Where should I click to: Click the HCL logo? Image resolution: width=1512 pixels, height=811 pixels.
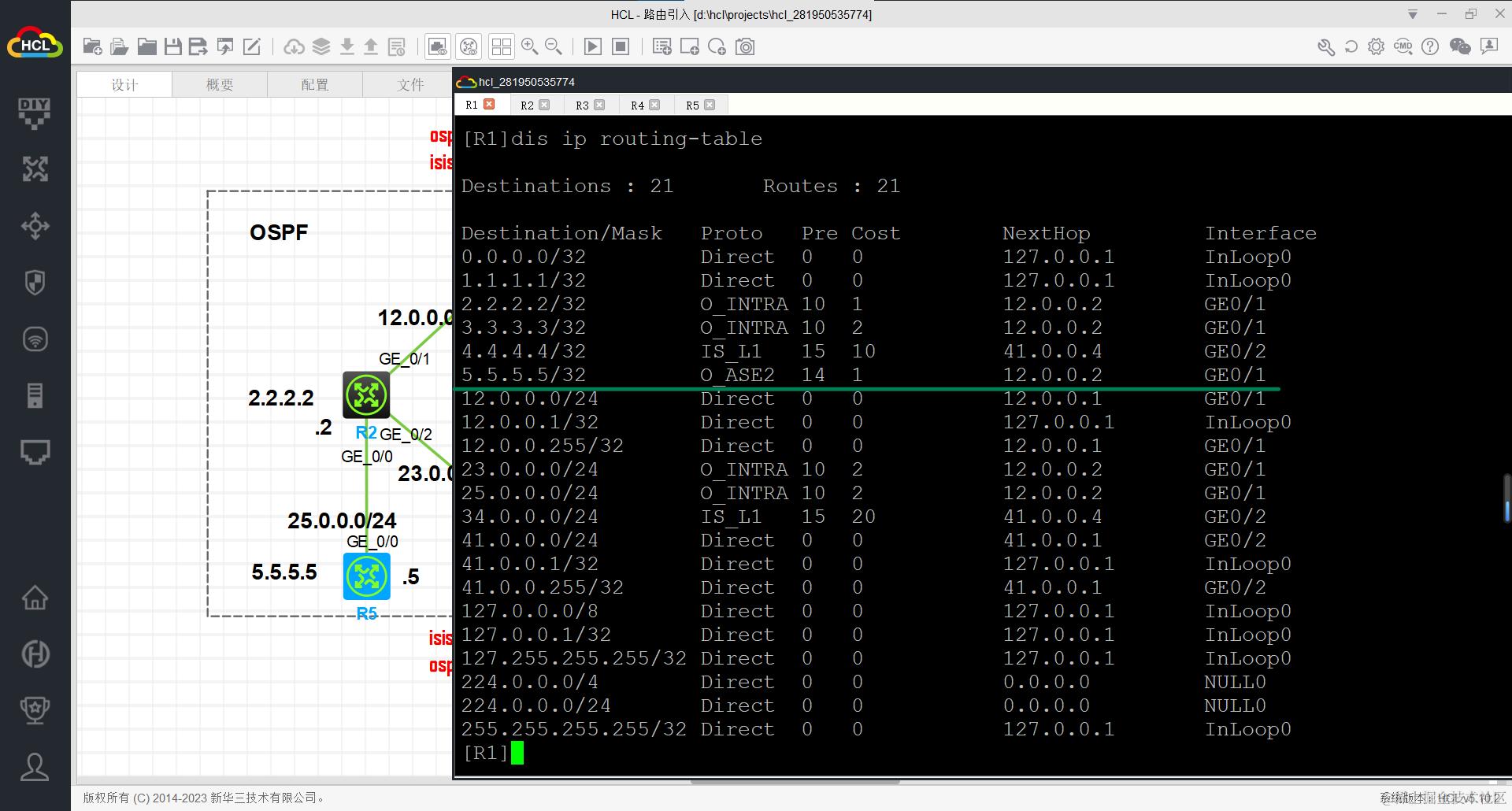[x=35, y=44]
